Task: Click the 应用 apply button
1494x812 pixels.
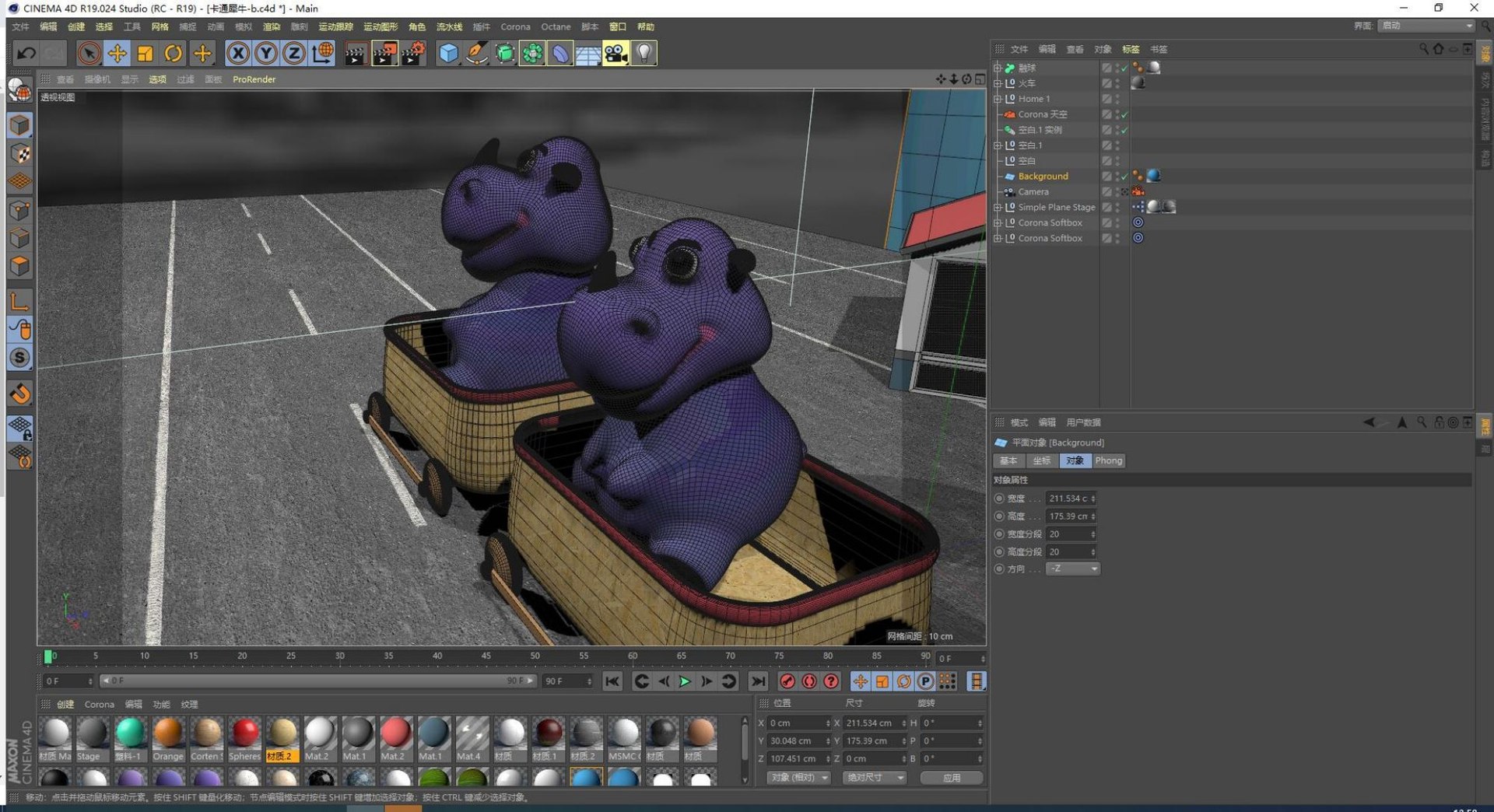Action: (952, 778)
